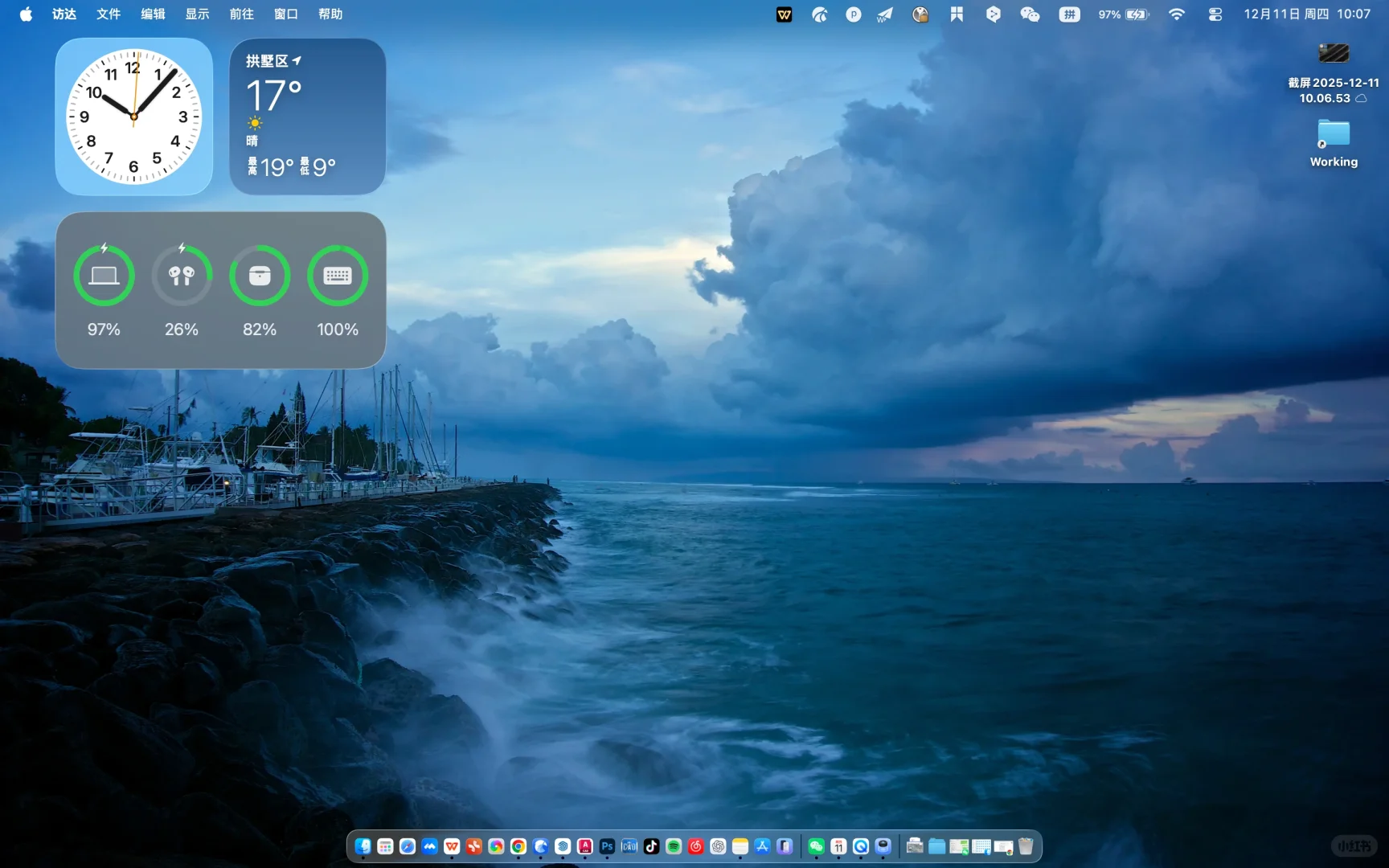This screenshot has height=868, width=1389.
Task: Open Launchpad from the Dock
Action: coord(384,845)
